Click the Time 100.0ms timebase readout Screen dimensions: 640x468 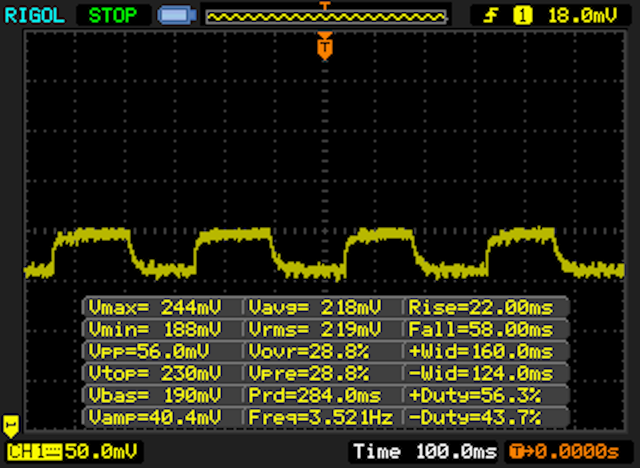(425, 452)
